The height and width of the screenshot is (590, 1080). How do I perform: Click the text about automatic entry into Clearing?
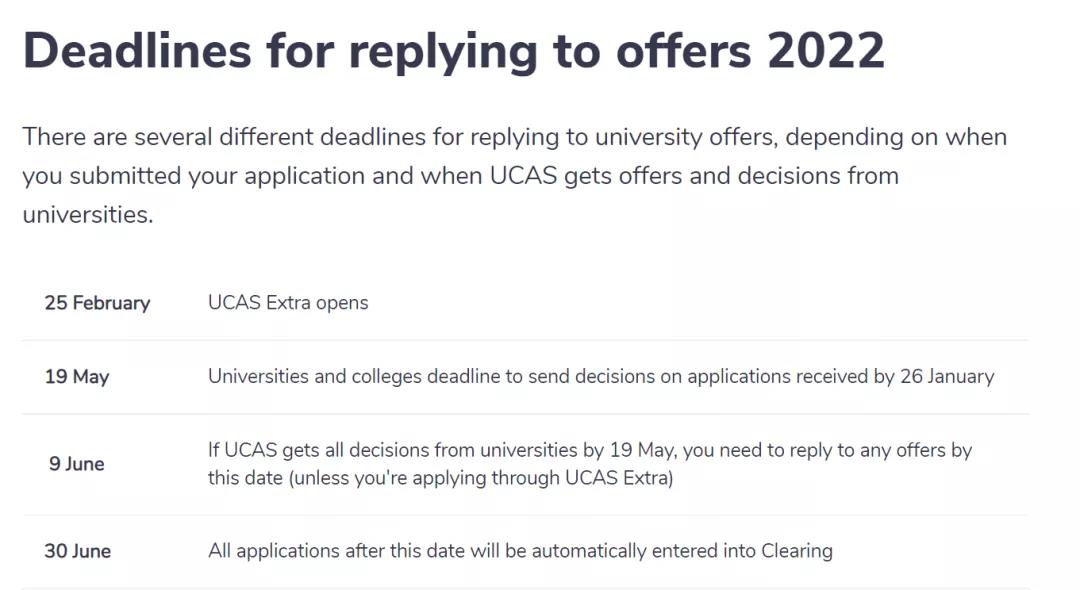[521, 551]
